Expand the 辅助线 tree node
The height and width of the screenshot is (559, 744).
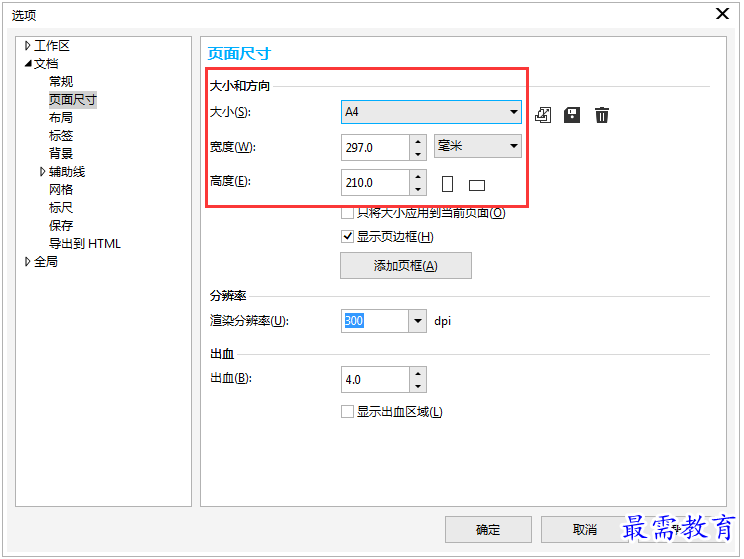[42, 171]
